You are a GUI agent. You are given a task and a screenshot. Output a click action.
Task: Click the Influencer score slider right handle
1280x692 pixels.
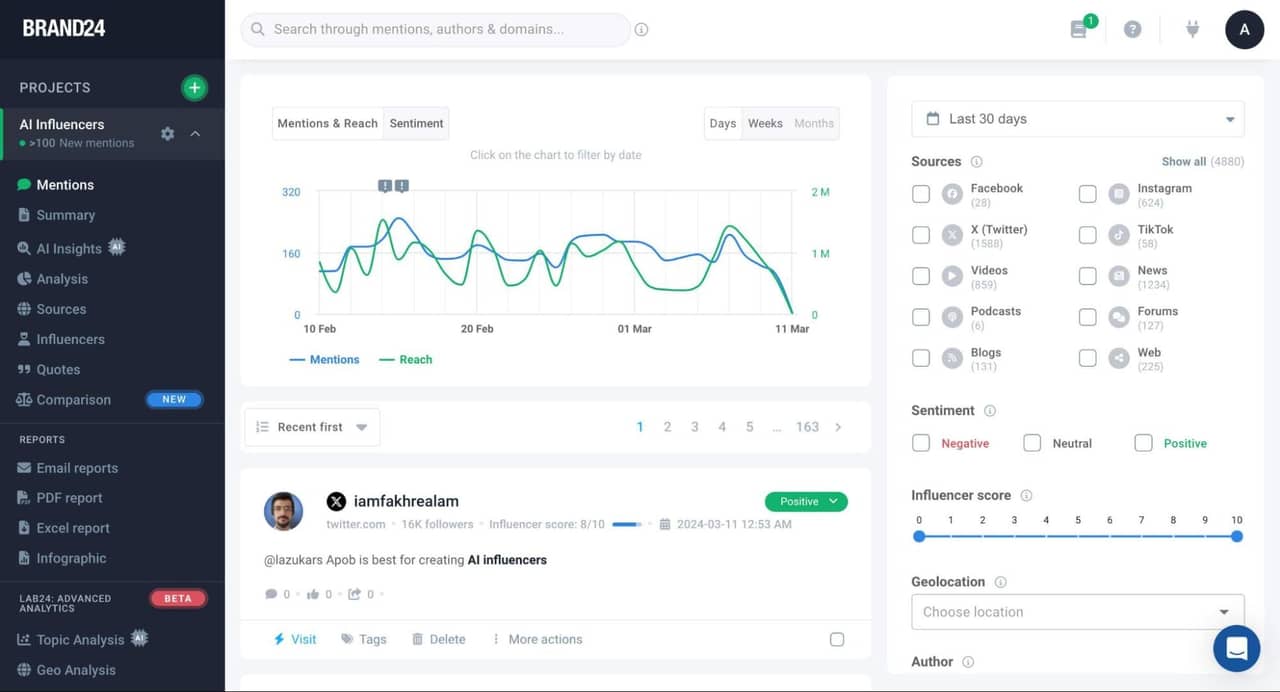click(x=1237, y=537)
